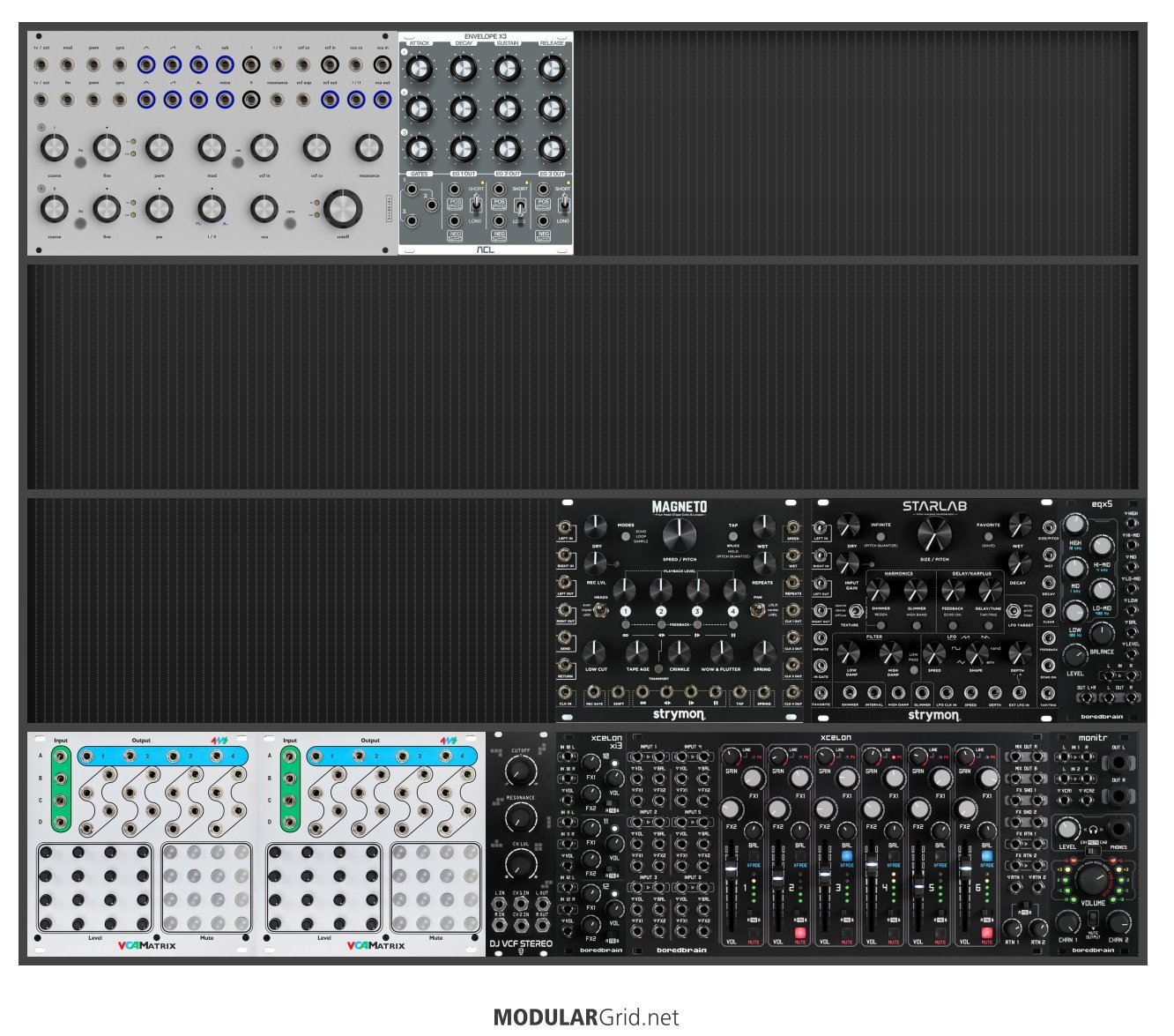1174x1036 pixels.
Task: Flip the Magneto Heads toggle switch
Action: point(600,610)
